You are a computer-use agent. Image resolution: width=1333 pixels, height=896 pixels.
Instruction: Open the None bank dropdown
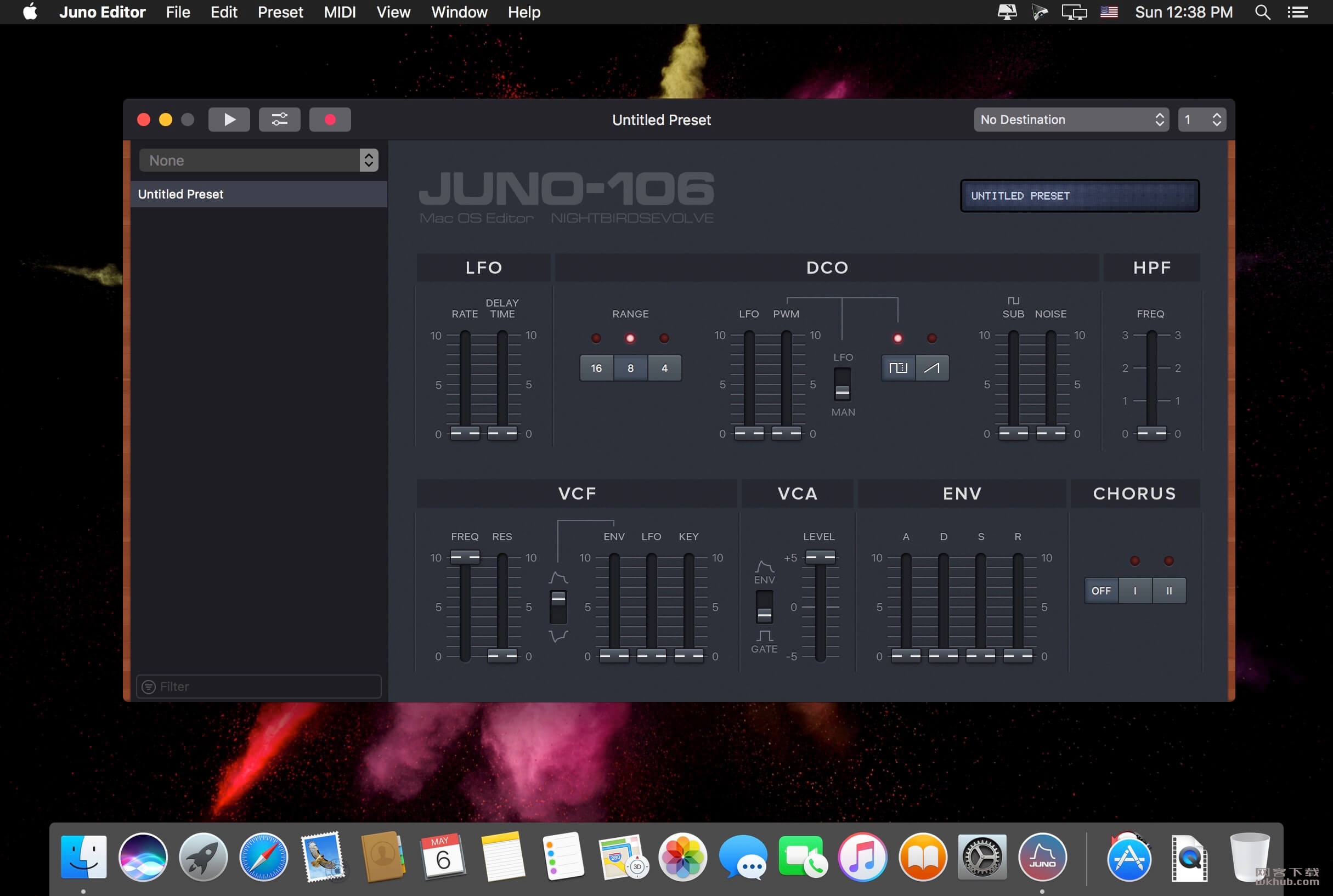pyautogui.click(x=258, y=160)
